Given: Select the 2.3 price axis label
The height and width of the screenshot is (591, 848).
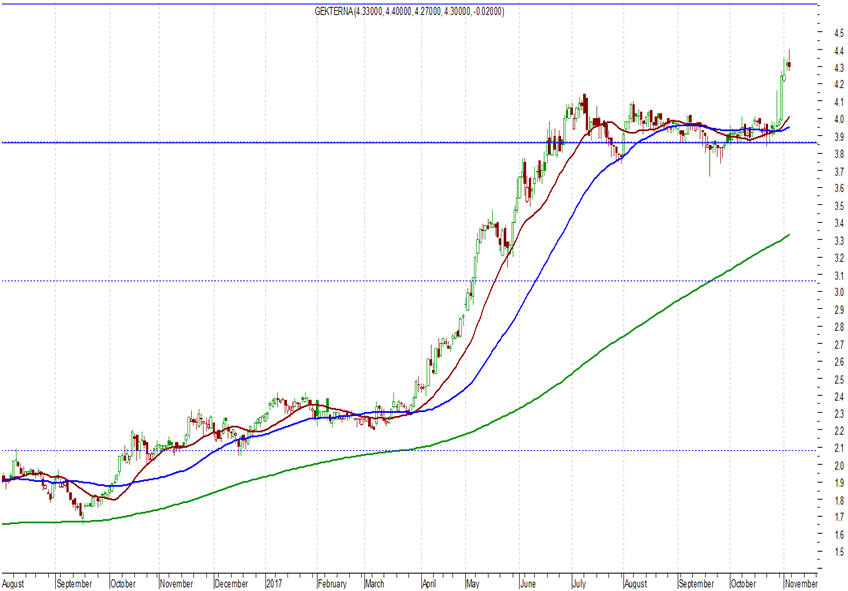Looking at the screenshot, I should (839, 414).
